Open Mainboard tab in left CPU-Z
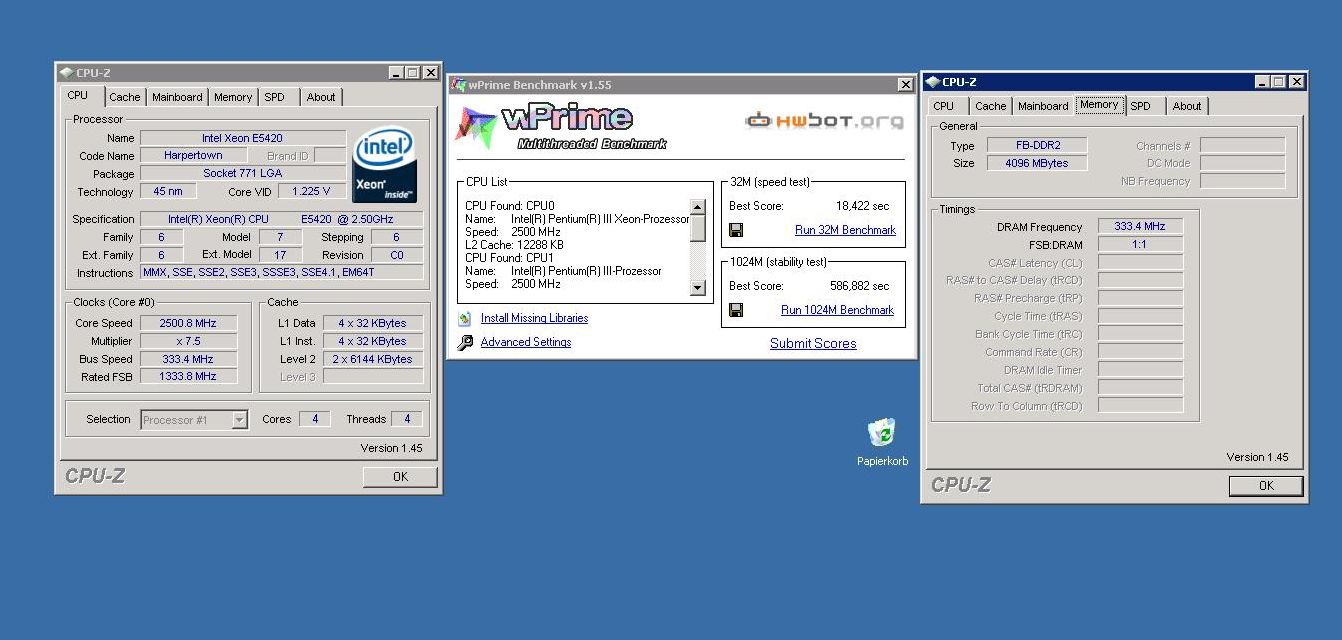Viewport: 1342px width, 640px height. (177, 97)
